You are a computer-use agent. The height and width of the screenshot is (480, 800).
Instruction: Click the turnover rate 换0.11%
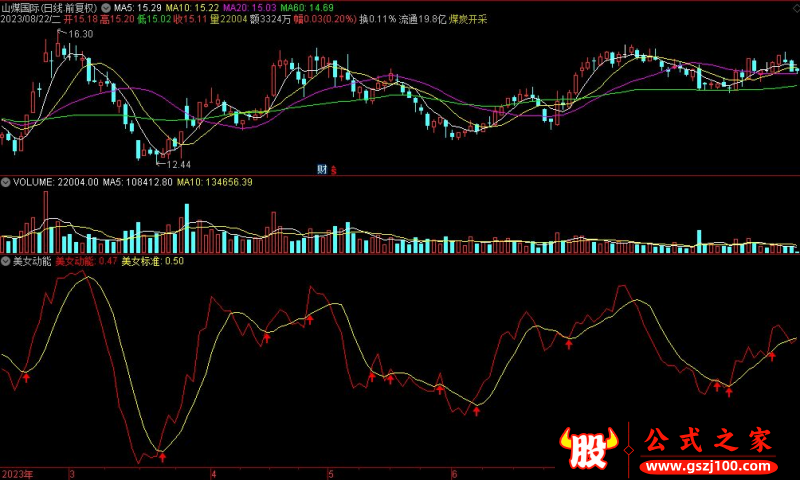pyautogui.click(x=378, y=19)
